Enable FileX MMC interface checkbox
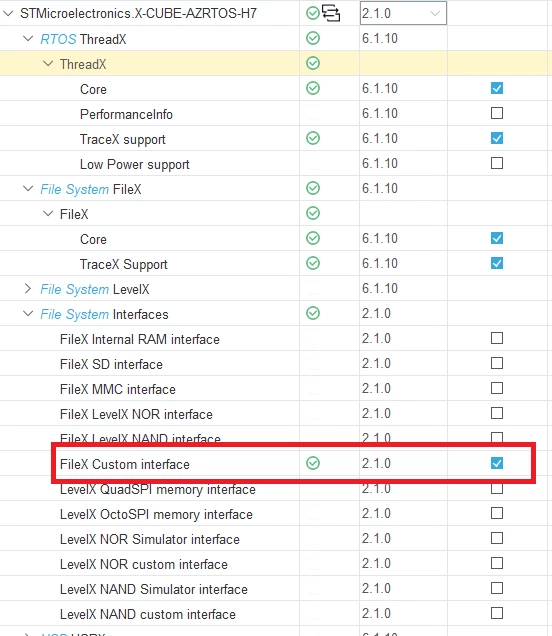 [x=497, y=388]
